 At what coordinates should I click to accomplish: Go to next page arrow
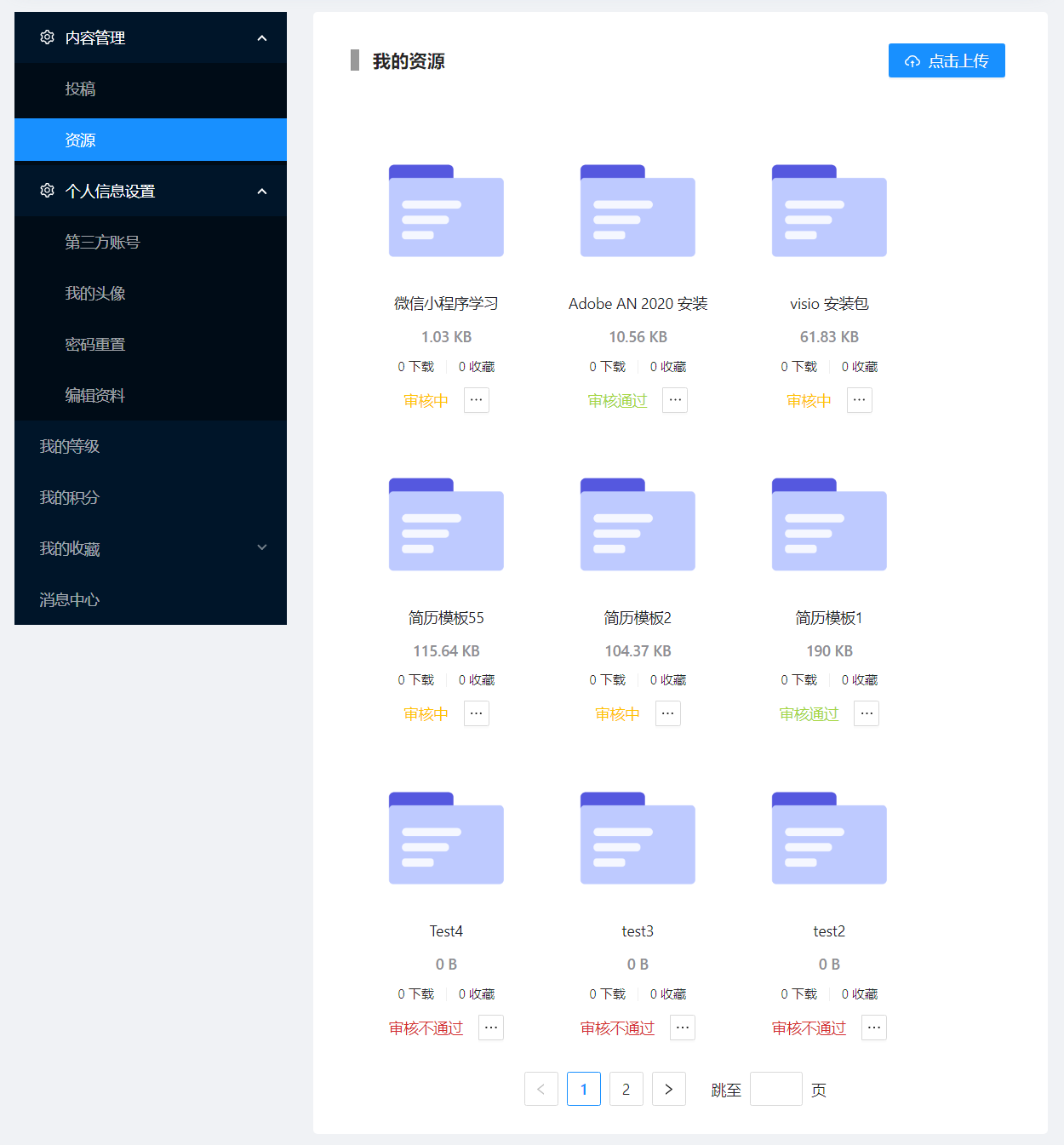669,1089
